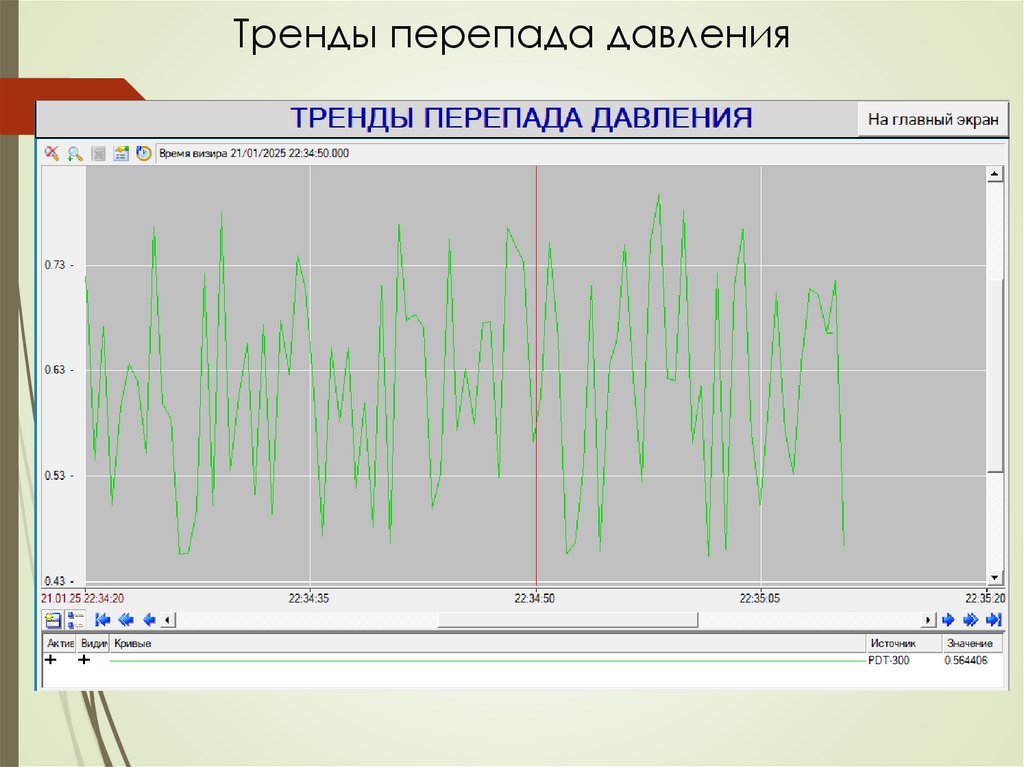This screenshot has height=767, width=1024.
Task: Click the crossed-out magnifier reset zoom icon
Action: (x=52, y=154)
